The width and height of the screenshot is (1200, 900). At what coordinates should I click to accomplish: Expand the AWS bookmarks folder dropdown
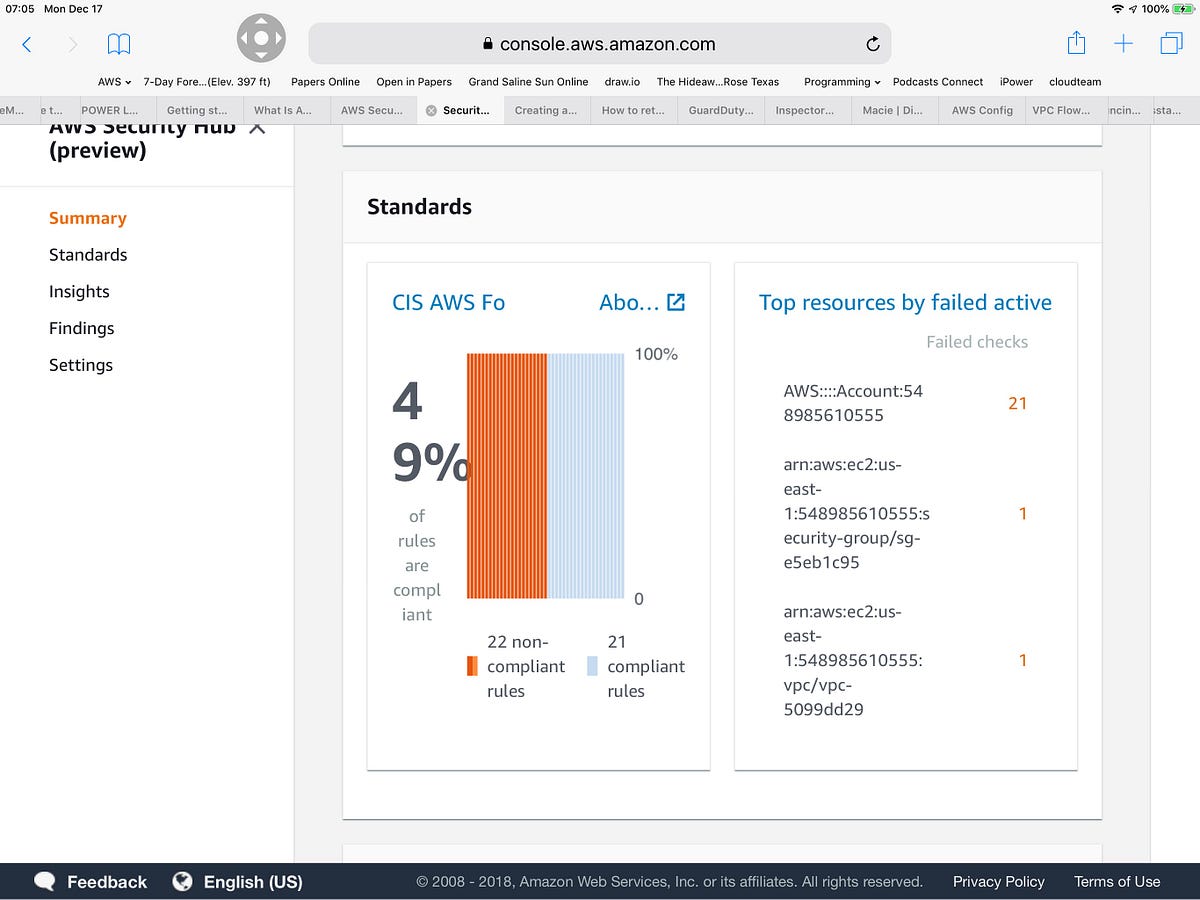click(113, 82)
